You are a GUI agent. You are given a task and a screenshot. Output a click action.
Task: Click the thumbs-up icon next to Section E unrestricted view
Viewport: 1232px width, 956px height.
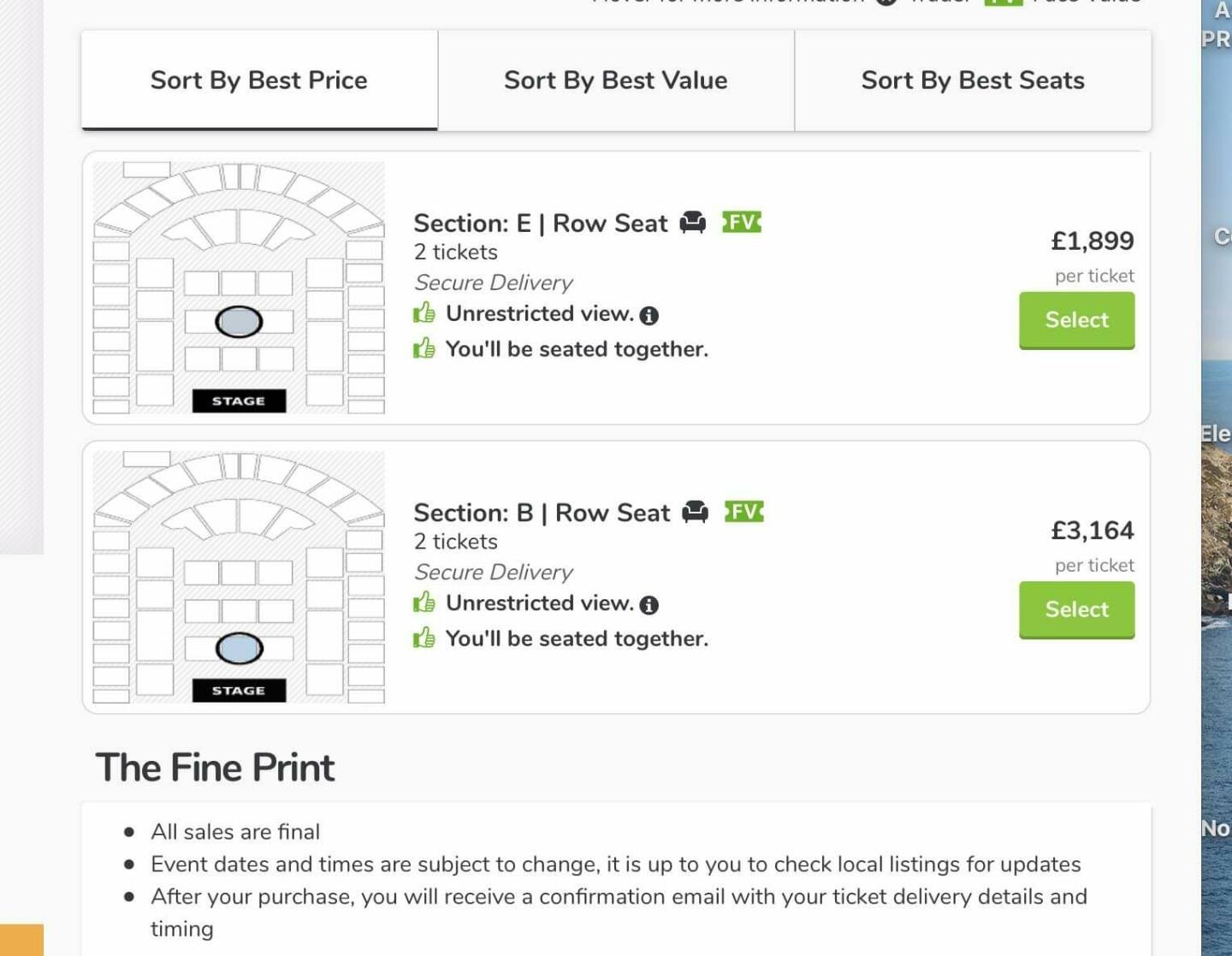424,312
